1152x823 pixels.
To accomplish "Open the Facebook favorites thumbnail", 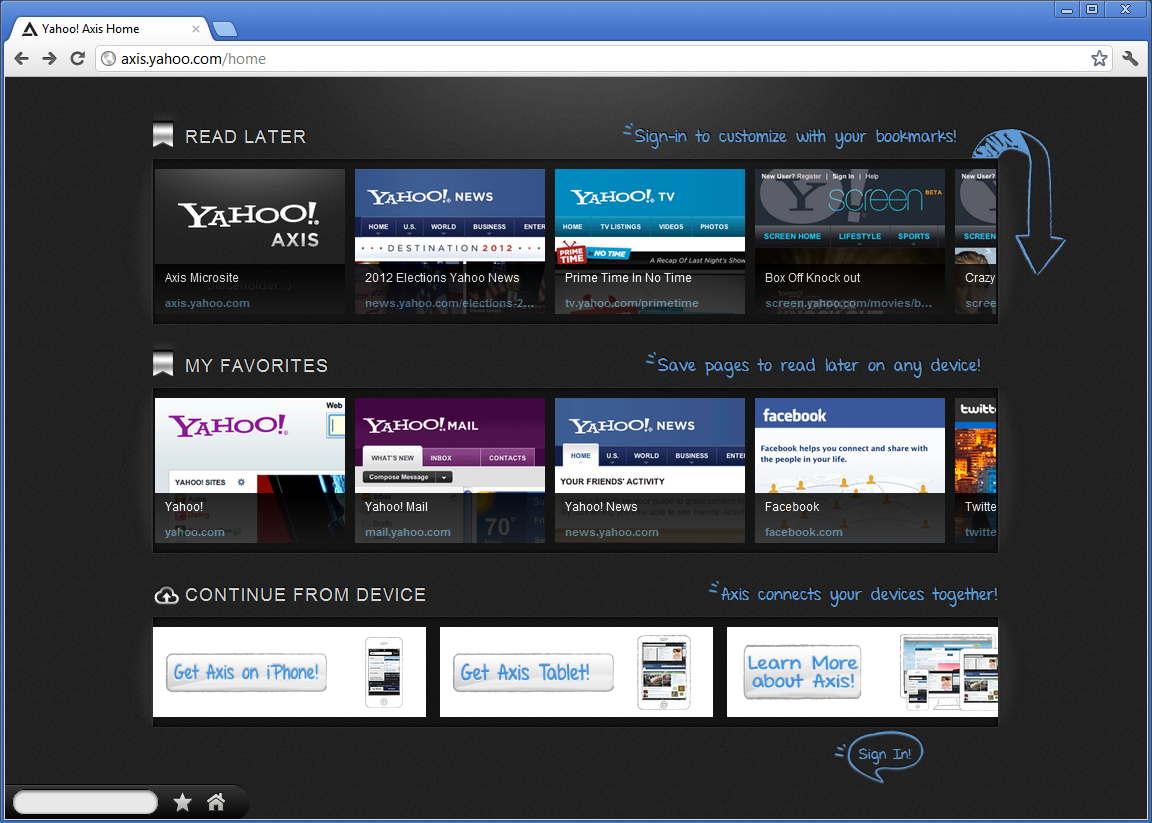I will tap(849, 470).
